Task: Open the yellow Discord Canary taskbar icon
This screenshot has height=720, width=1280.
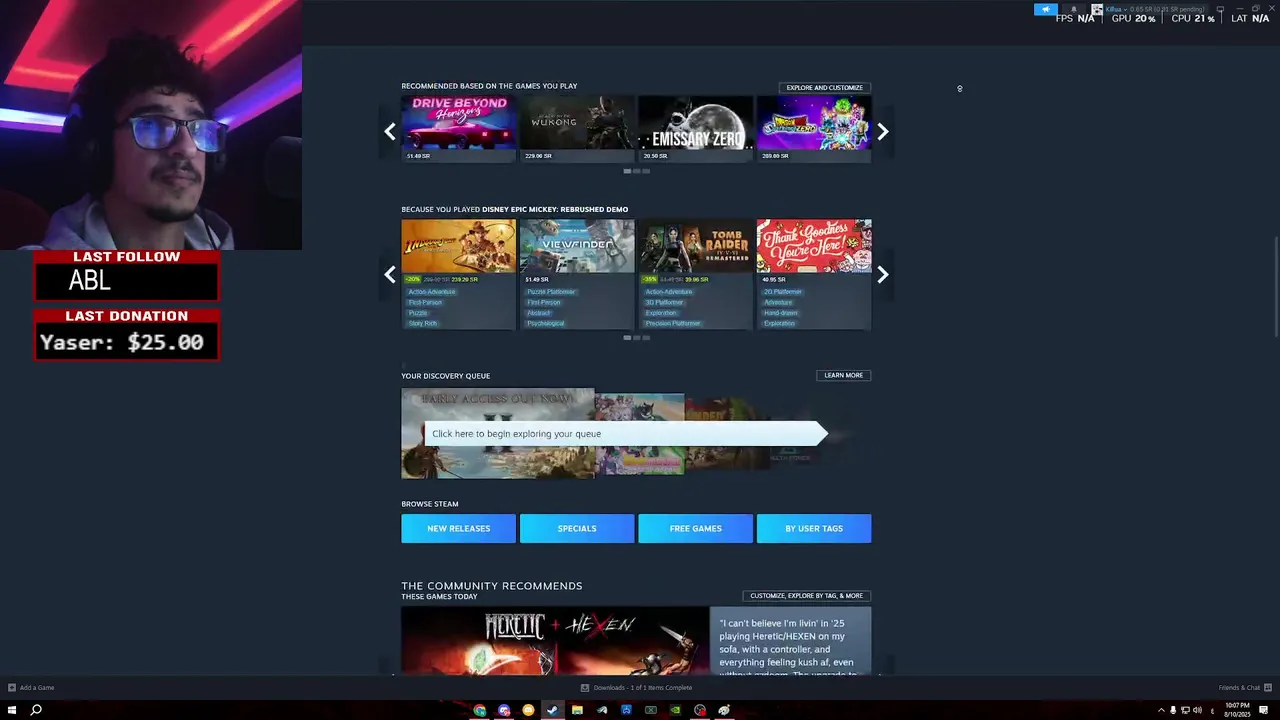Action: 528,710
